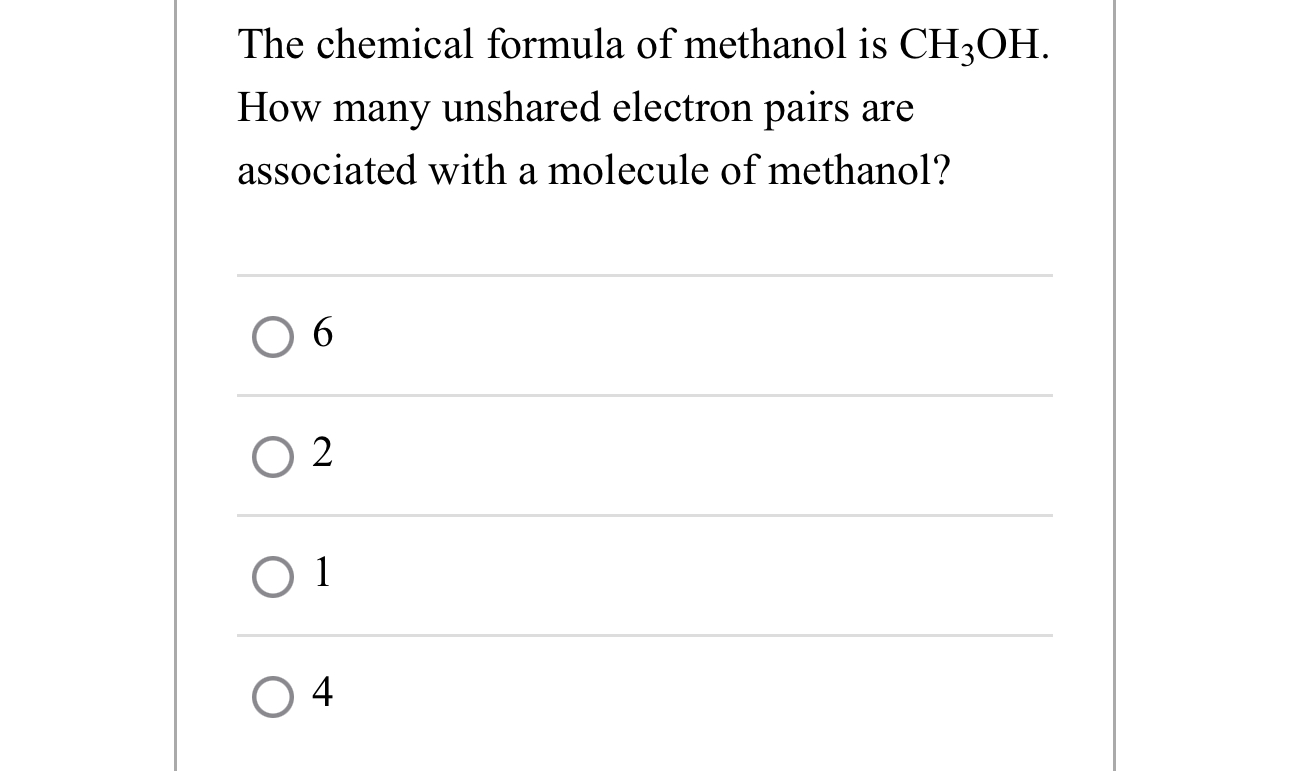Click the label text 1
1290x771 pixels.
click(320, 574)
